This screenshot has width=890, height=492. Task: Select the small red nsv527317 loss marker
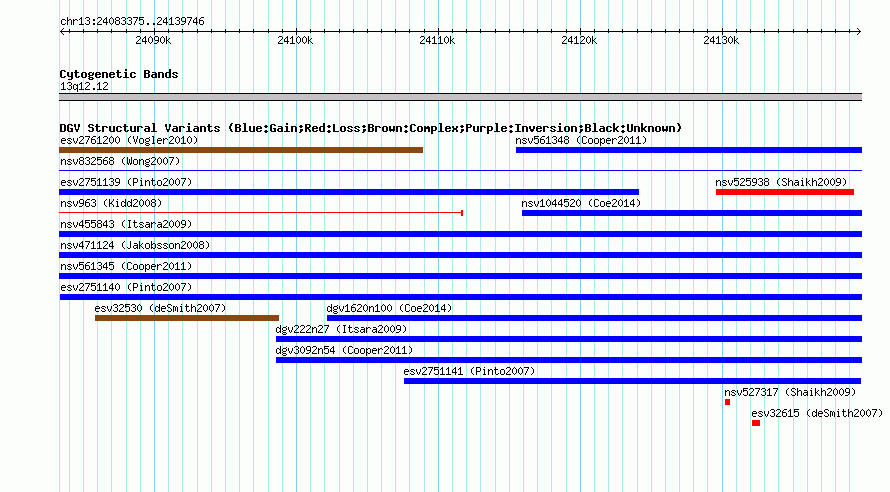coord(728,402)
